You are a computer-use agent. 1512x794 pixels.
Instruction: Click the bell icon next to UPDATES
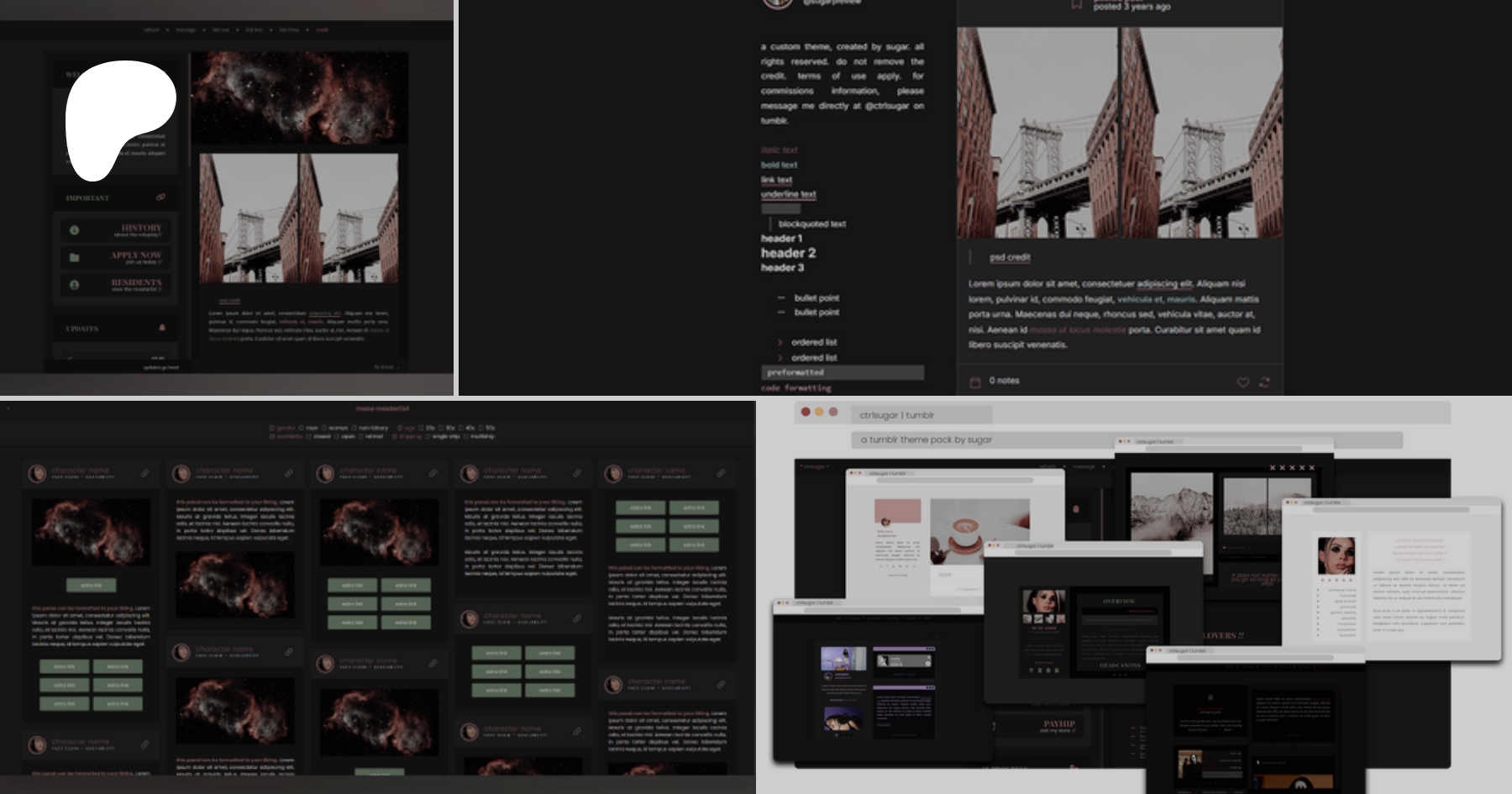tap(162, 328)
